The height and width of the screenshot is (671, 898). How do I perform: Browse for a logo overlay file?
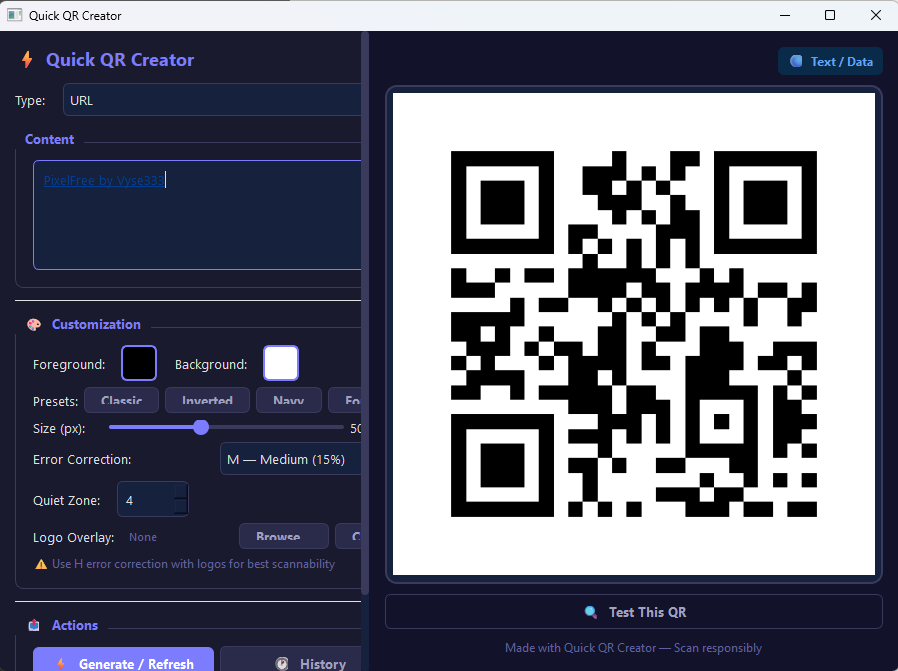(283, 536)
